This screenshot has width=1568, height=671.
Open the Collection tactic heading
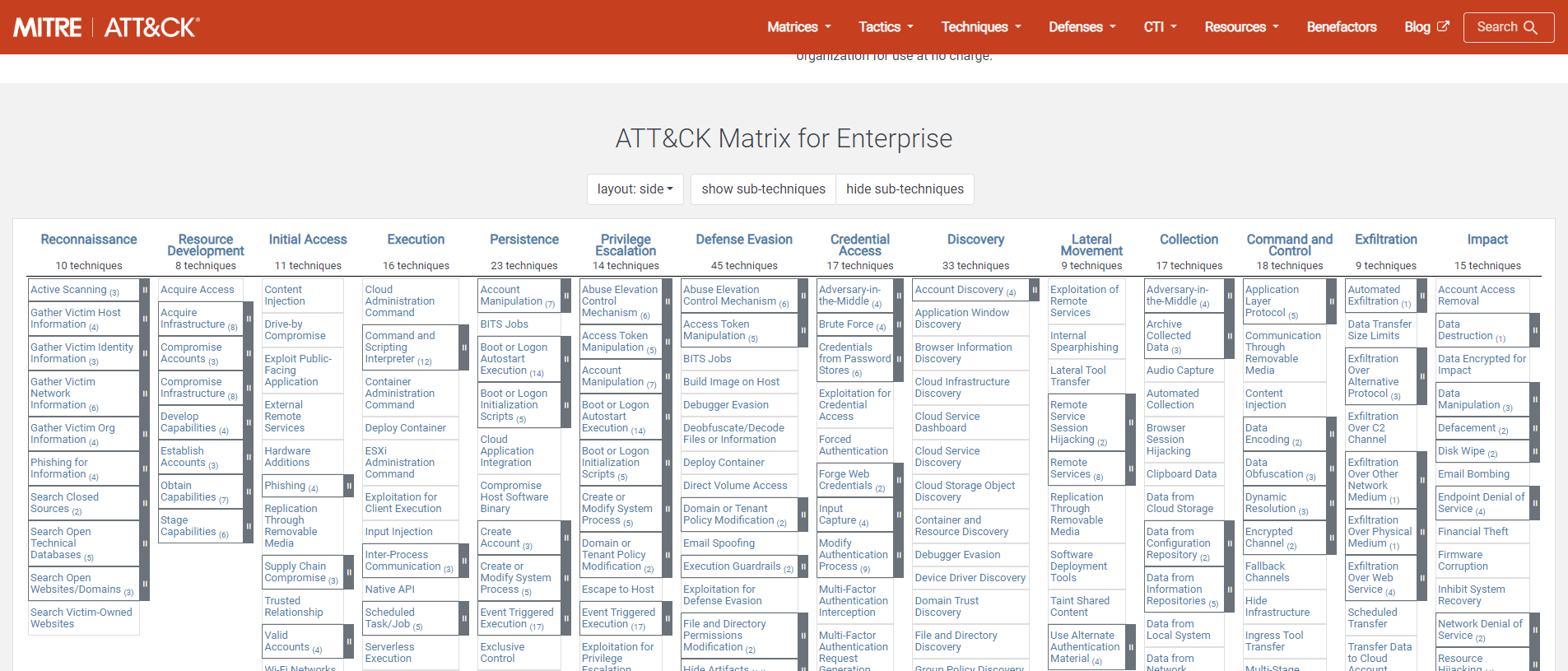(x=1189, y=240)
